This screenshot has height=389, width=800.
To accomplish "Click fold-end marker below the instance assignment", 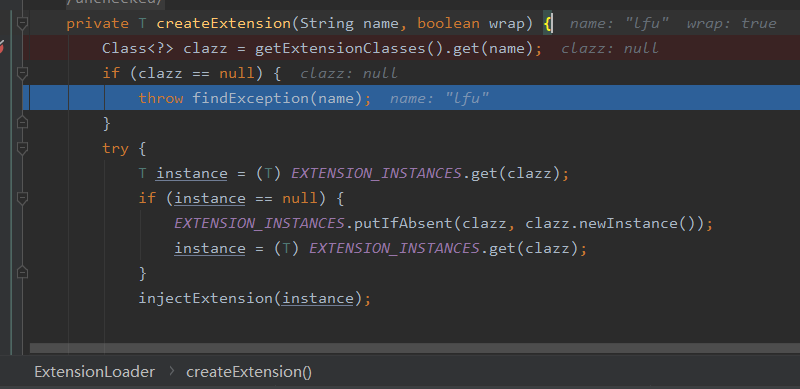I will [22, 273].
